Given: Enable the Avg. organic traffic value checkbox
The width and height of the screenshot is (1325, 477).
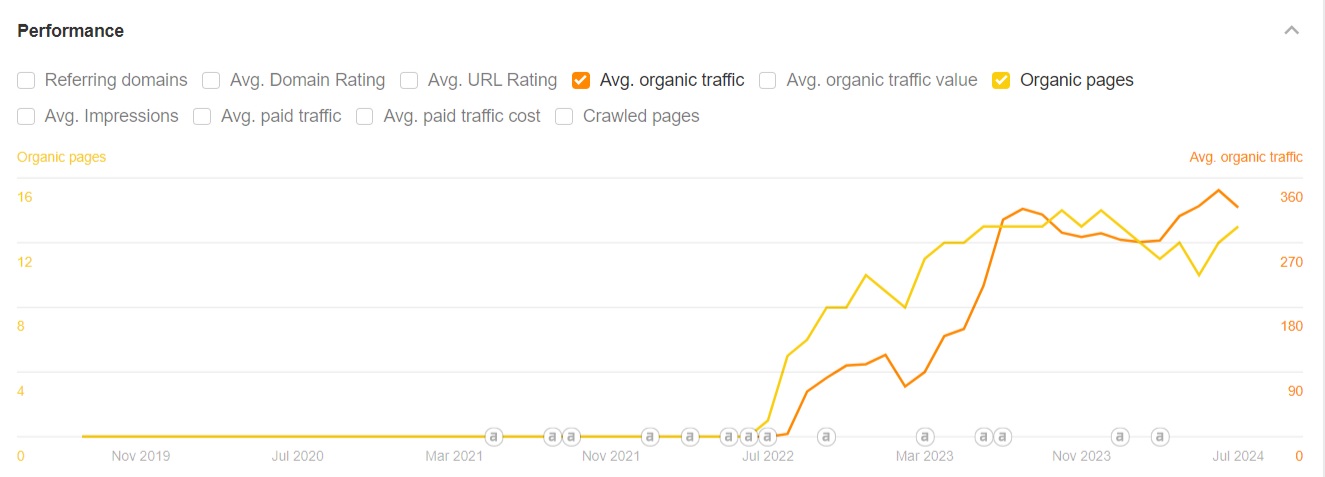Looking at the screenshot, I should (768, 80).
